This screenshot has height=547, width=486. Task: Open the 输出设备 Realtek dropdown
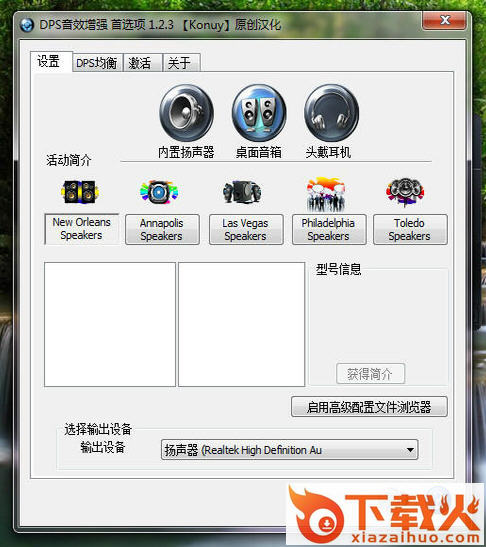coord(289,450)
